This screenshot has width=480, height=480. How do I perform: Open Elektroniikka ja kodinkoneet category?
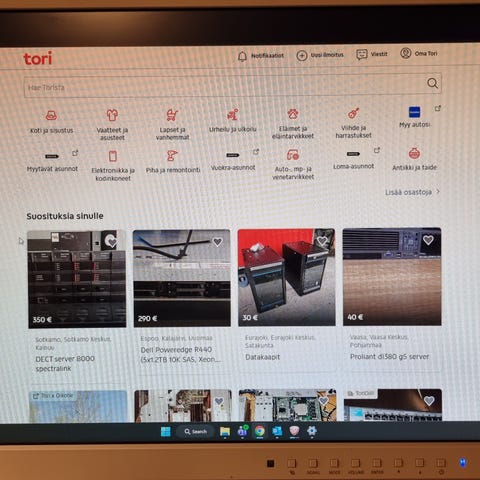(x=113, y=166)
